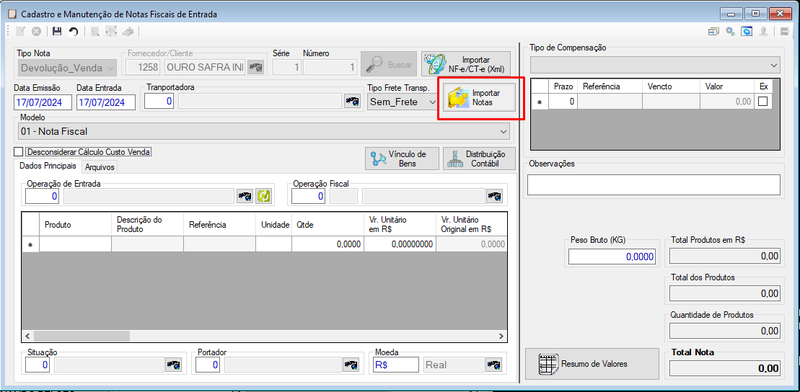The width and height of the screenshot is (800, 392).
Task: Click Referência column header in products grid
Action: (x=219, y=225)
